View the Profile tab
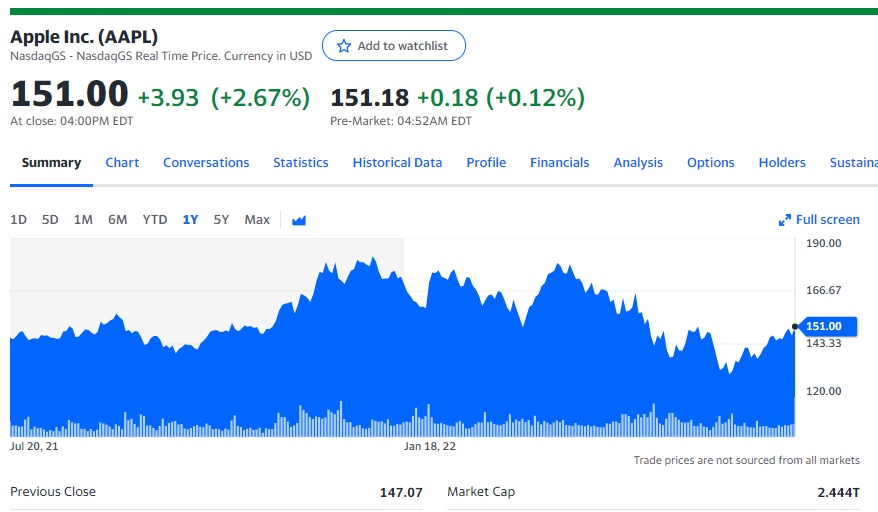The width and height of the screenshot is (878, 512). 486,162
